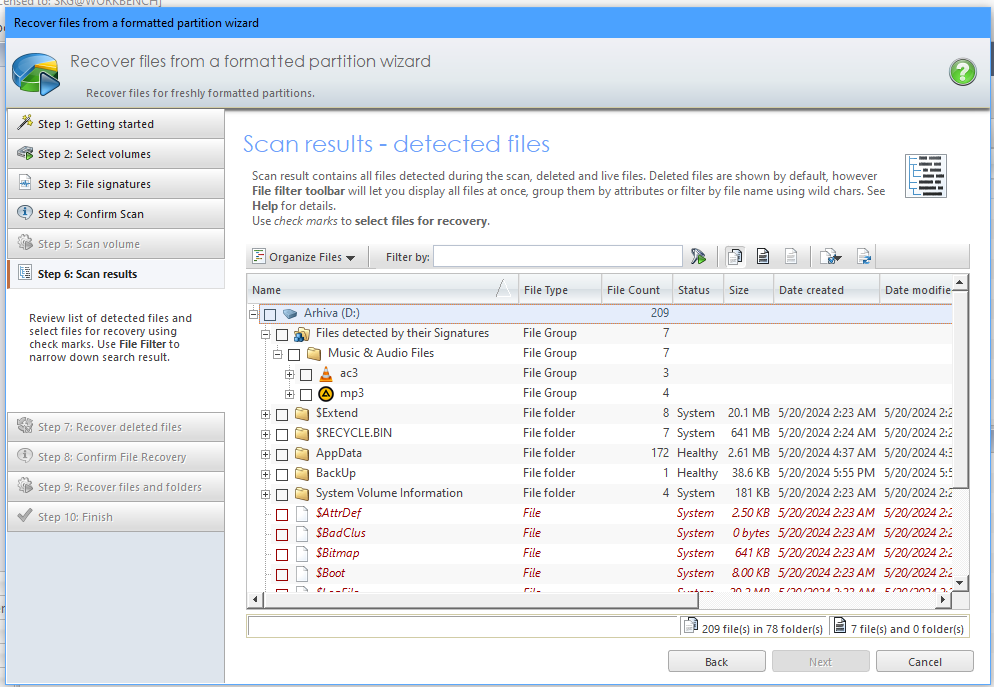This screenshot has width=994, height=687.
Task: Tick the Music & Audio Files checkbox
Action: pyautogui.click(x=294, y=354)
